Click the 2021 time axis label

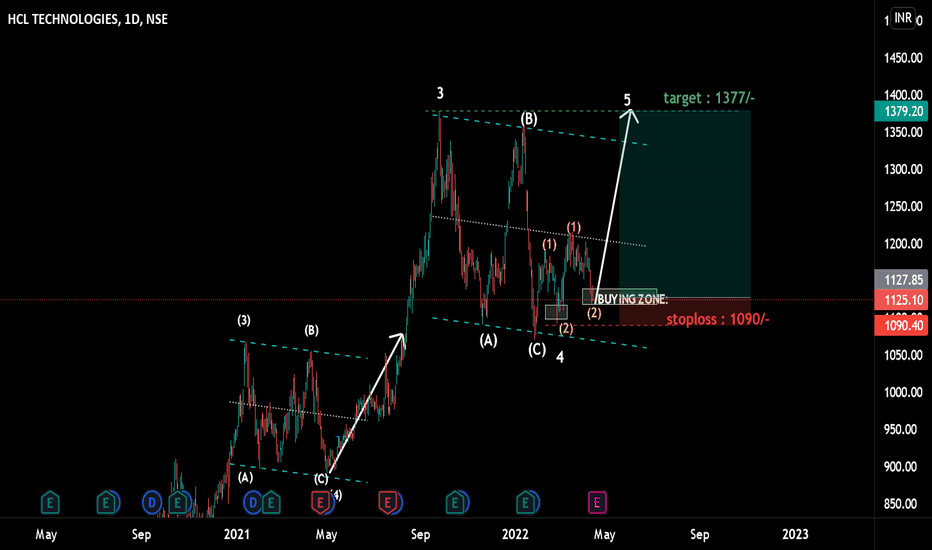point(237,534)
